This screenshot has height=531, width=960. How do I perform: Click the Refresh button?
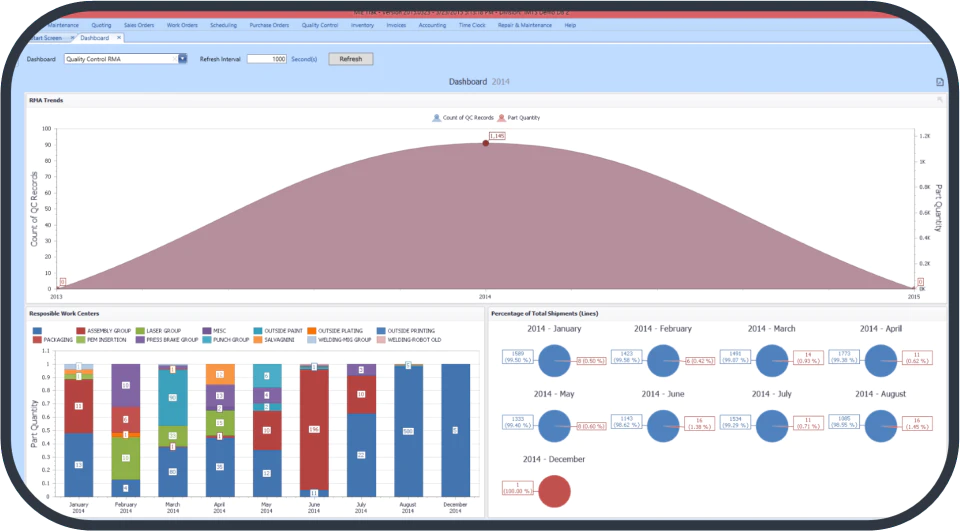[x=351, y=59]
